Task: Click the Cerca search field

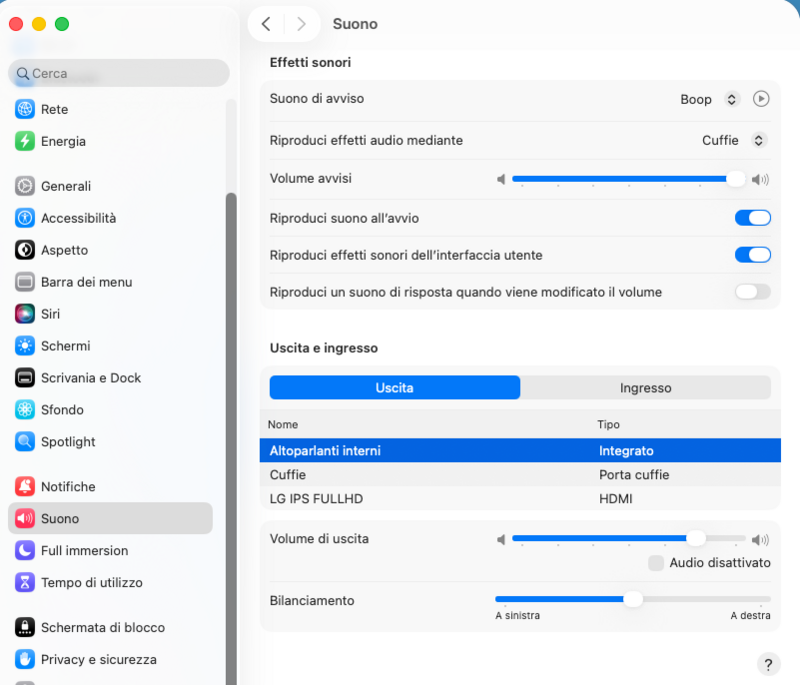Action: click(x=119, y=73)
